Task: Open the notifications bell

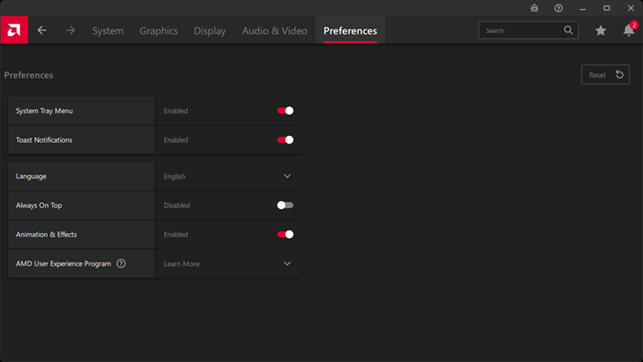Action: (629, 30)
